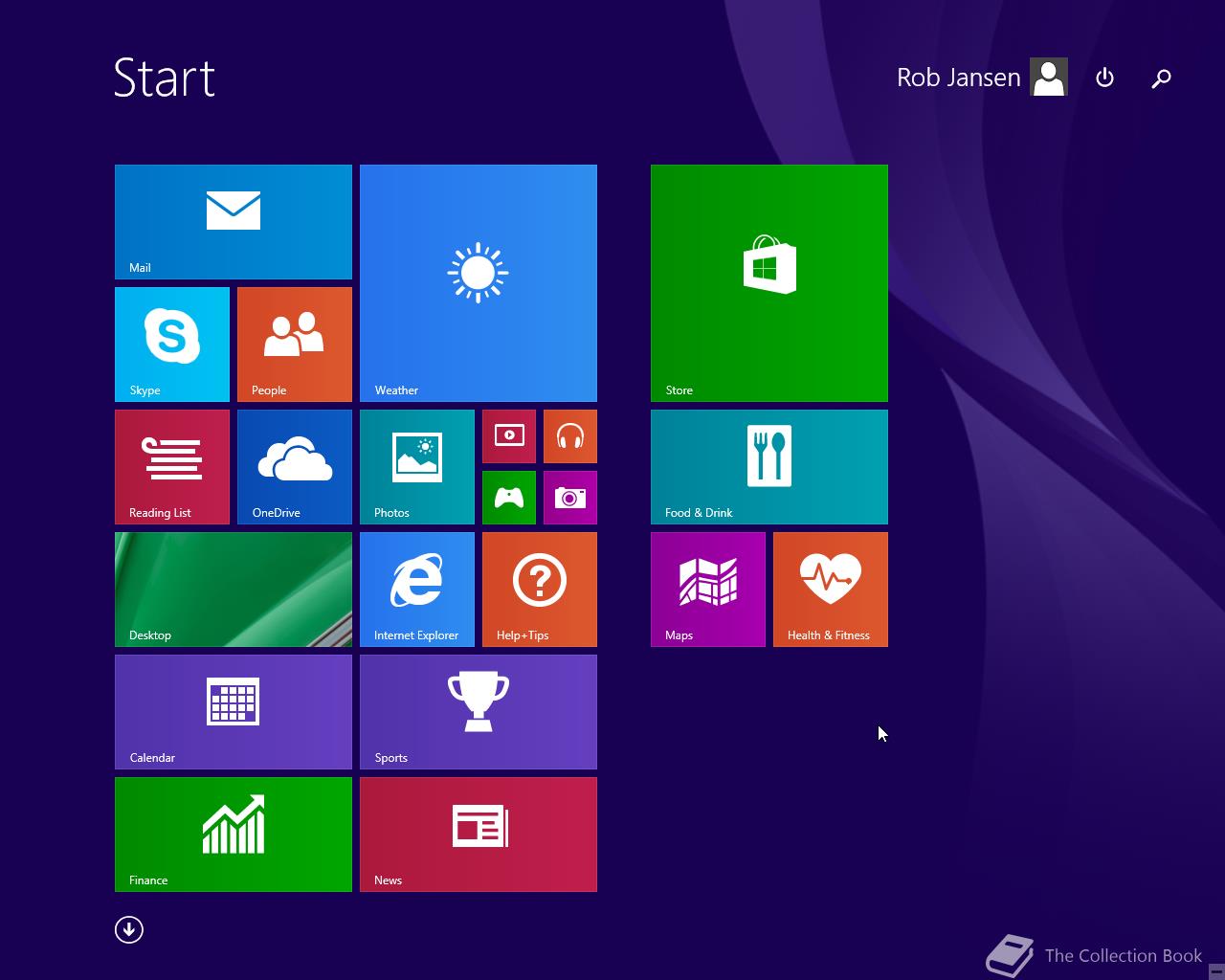Open the Finance tile

click(x=234, y=835)
